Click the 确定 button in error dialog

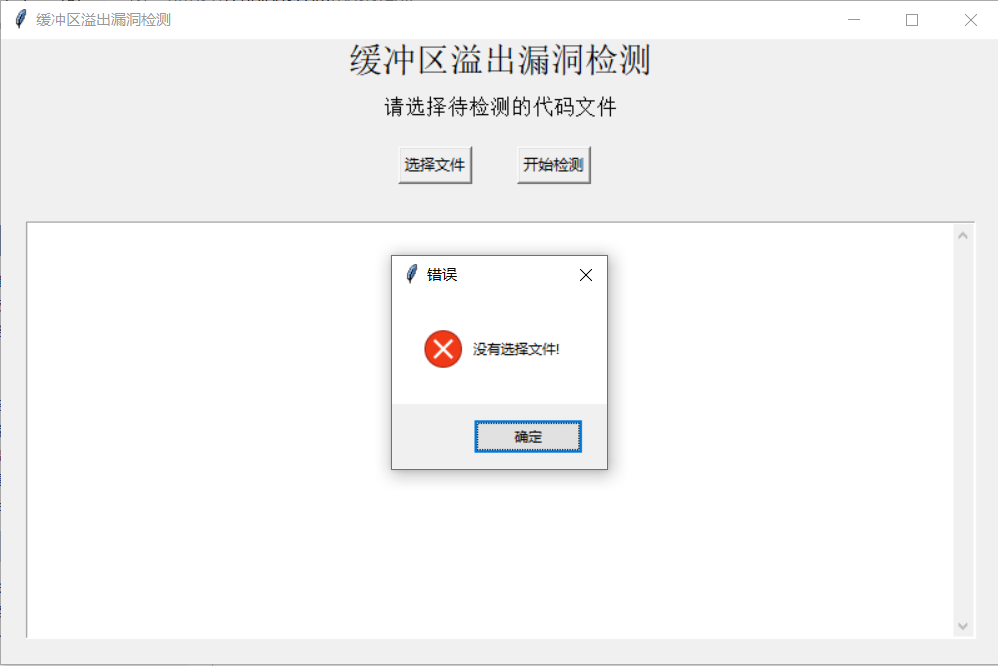point(528,437)
